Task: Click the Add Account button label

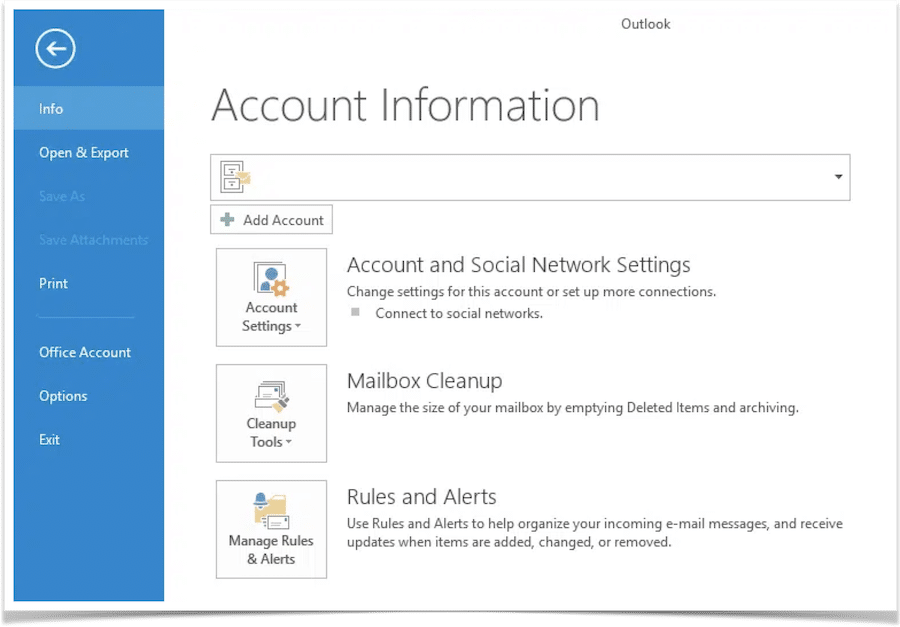Action: click(x=283, y=220)
